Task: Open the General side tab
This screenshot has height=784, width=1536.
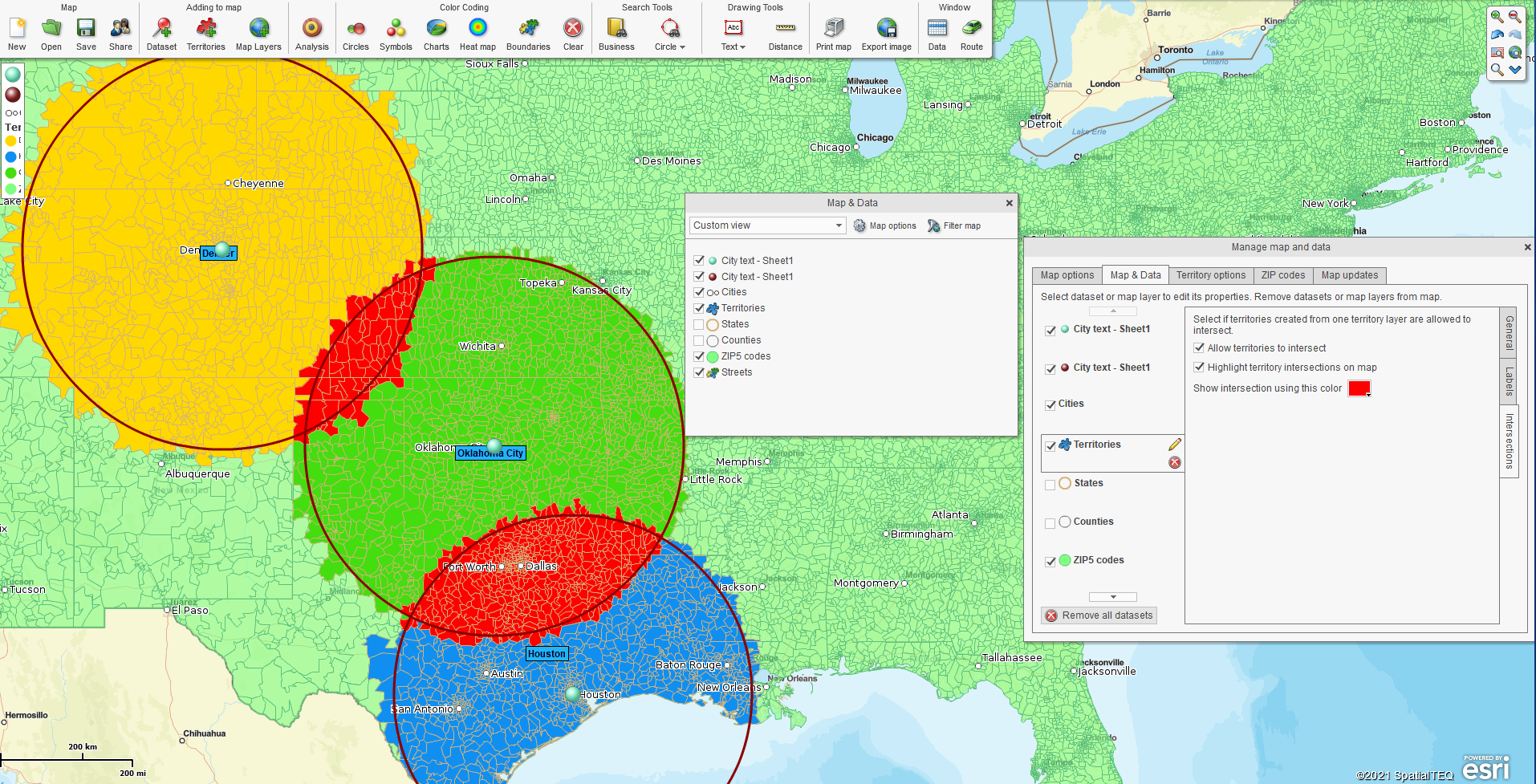Action: click(x=1510, y=332)
